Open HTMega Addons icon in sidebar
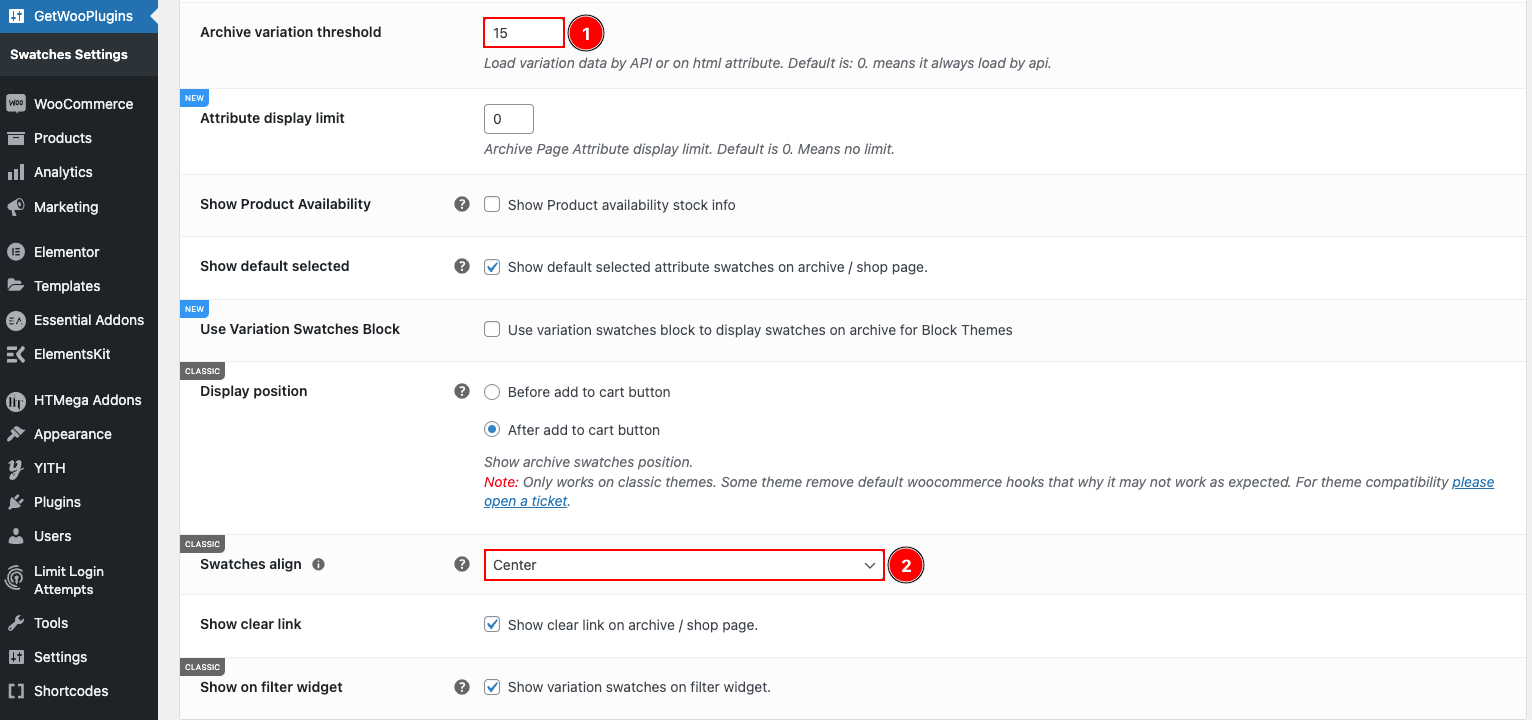The width and height of the screenshot is (1532, 720). pos(16,401)
